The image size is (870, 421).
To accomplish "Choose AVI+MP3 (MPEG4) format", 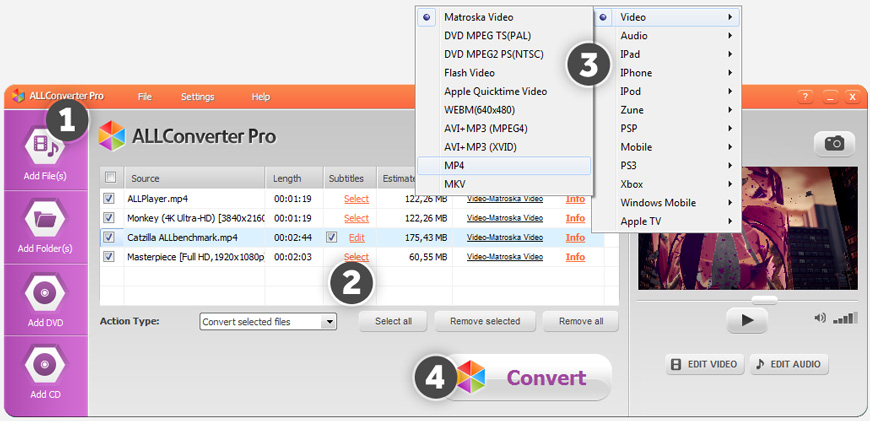I will [x=504, y=129].
